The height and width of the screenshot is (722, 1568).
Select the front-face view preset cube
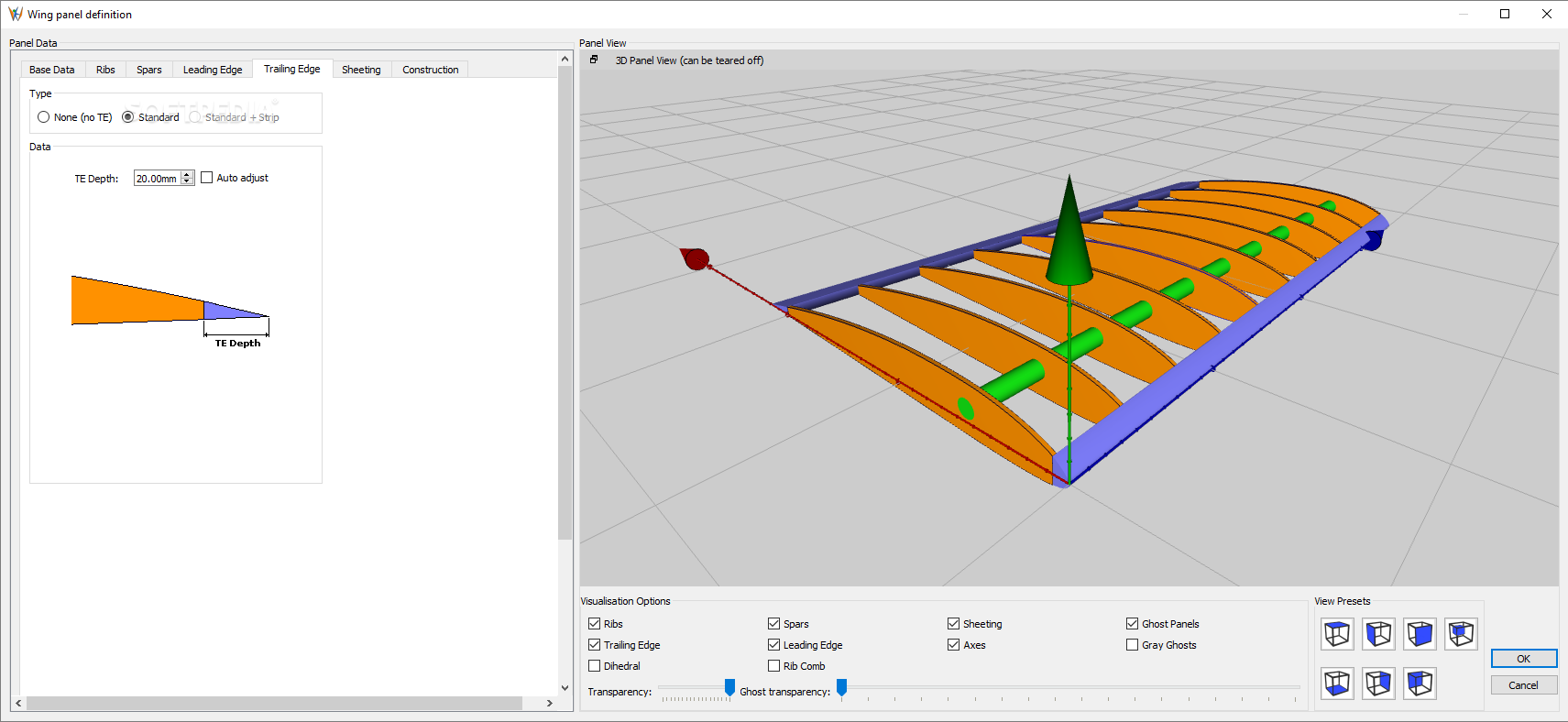[1420, 634]
